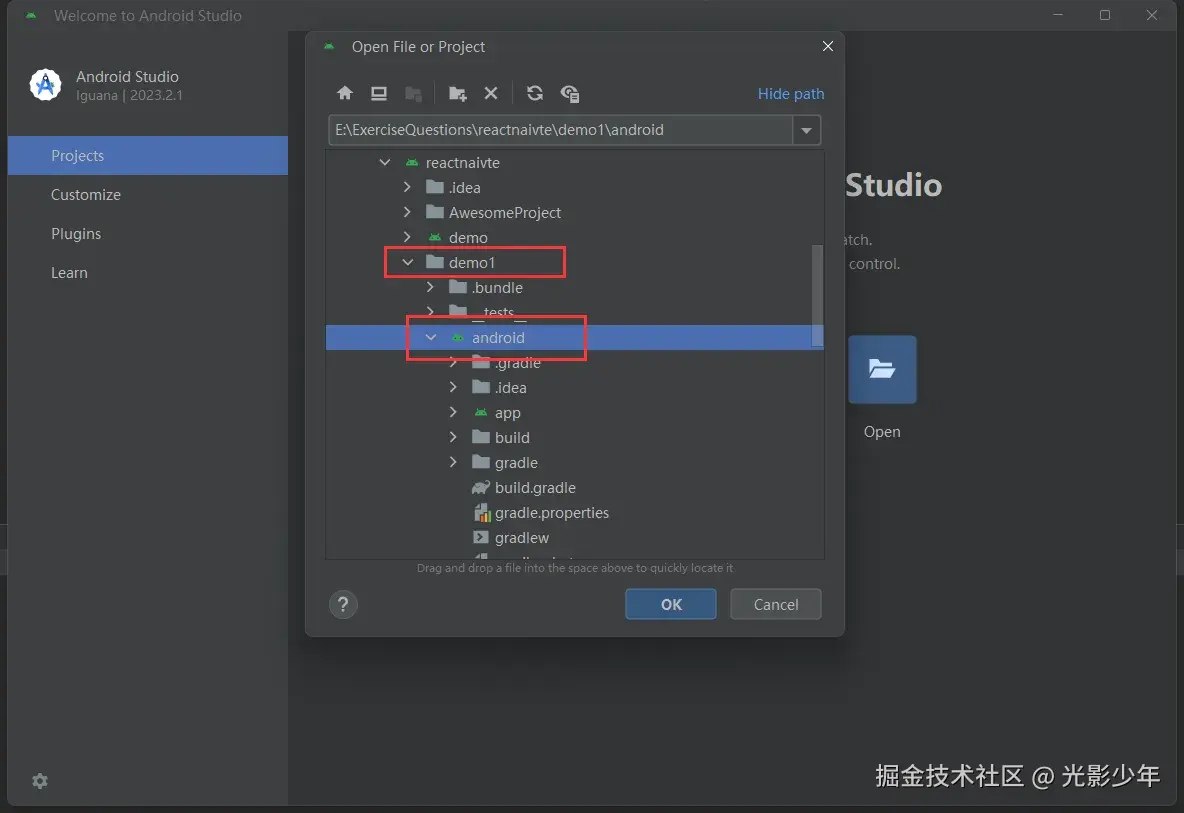The image size is (1184, 813).
Task: Open settings gear in welcome window
Action: pyautogui.click(x=40, y=781)
